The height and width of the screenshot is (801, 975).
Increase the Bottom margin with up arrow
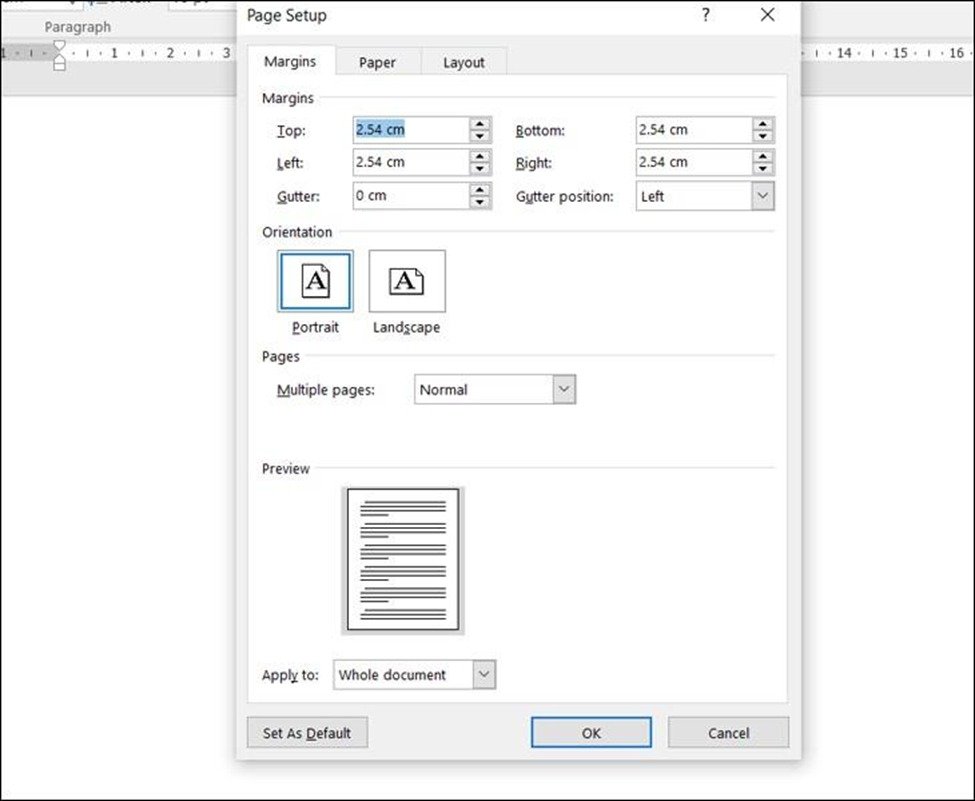[x=763, y=123]
